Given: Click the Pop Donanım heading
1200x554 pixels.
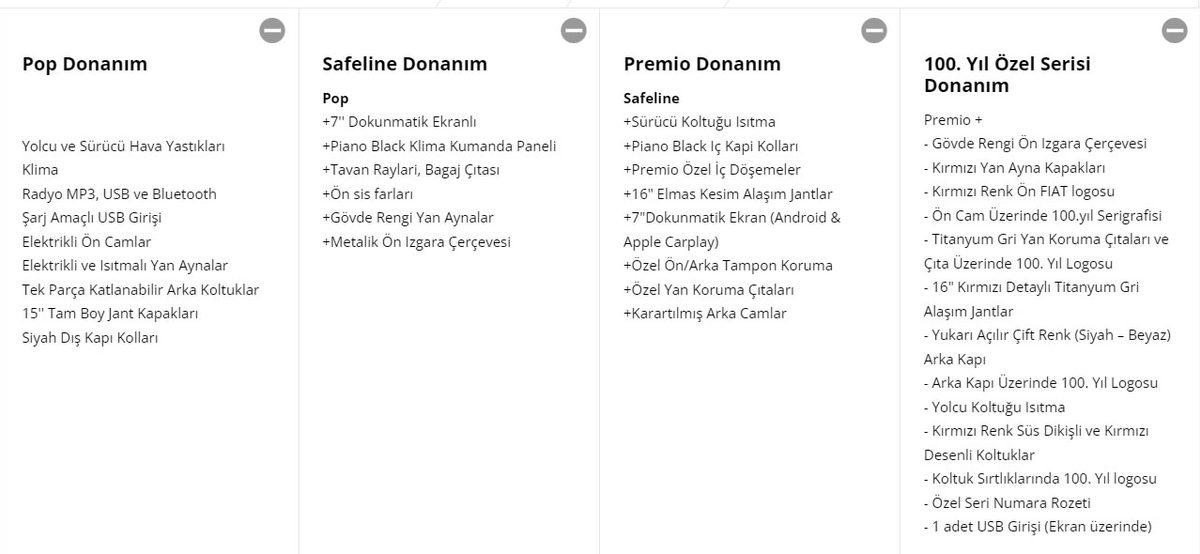Looking at the screenshot, I should (x=85, y=64).
